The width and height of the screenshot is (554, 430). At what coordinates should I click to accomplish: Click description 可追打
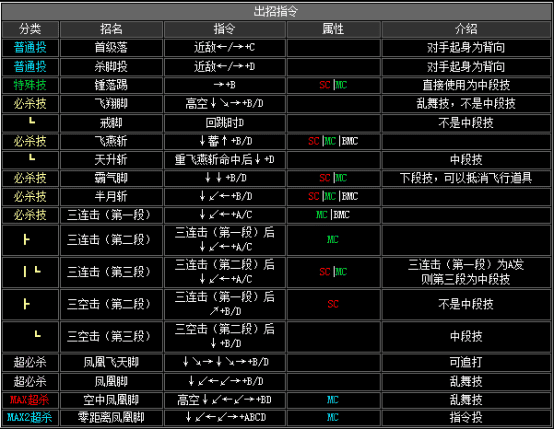[466, 362]
